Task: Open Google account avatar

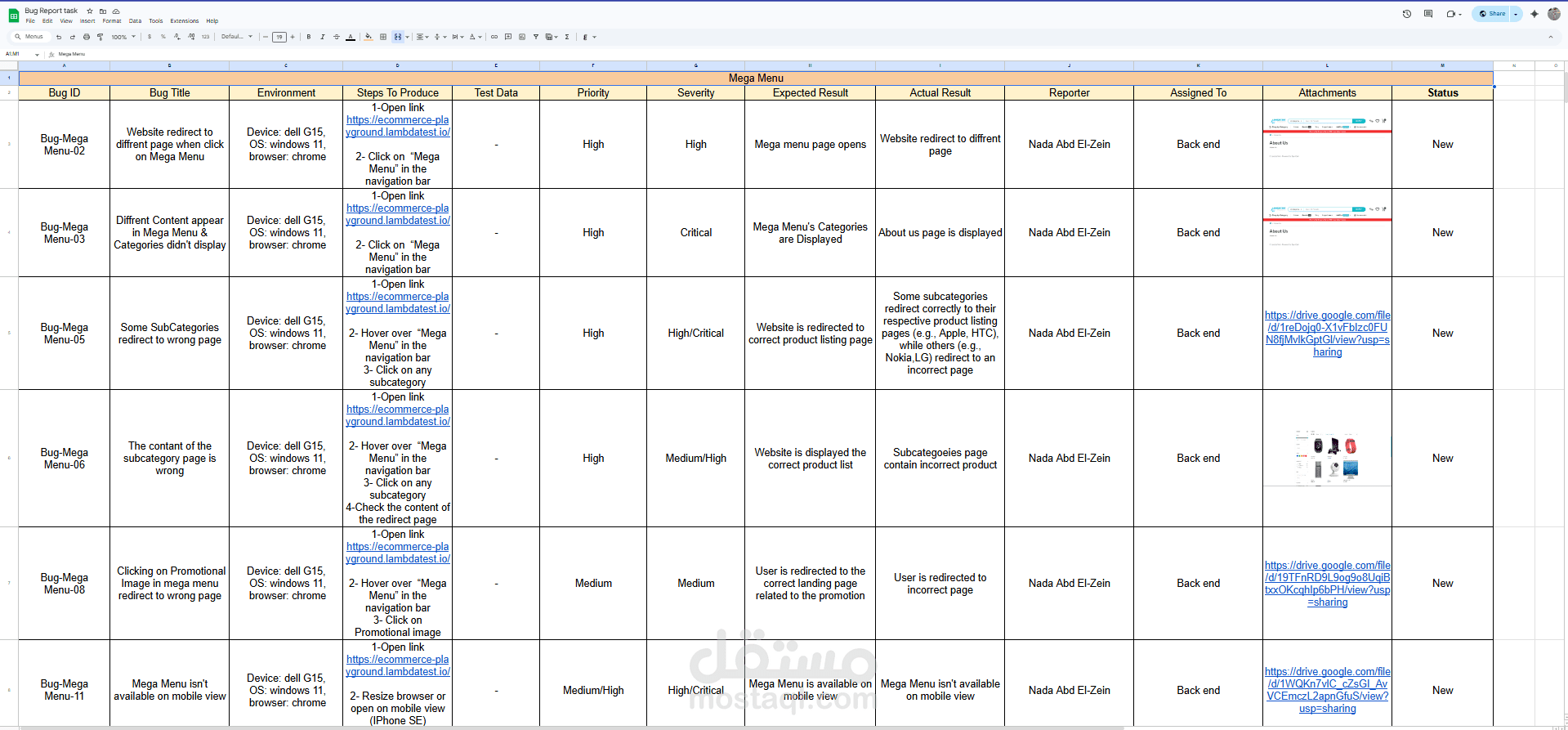Action: (x=1554, y=14)
